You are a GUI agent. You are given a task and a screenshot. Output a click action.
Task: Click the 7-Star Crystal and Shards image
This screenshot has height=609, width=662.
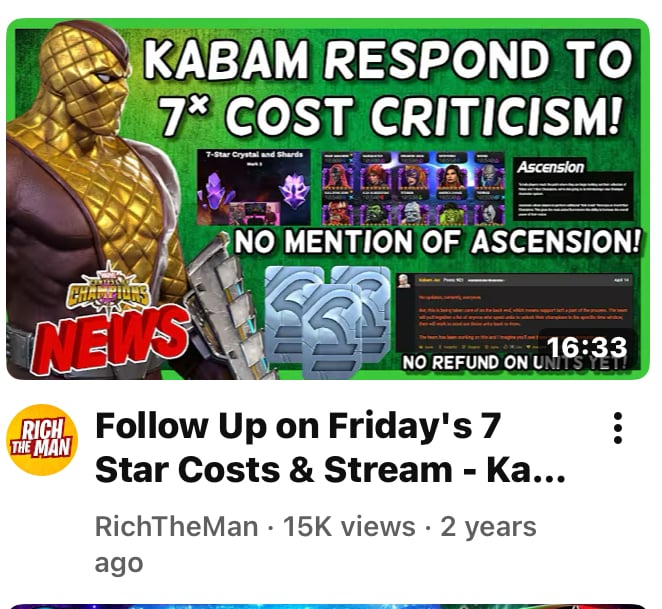point(254,187)
